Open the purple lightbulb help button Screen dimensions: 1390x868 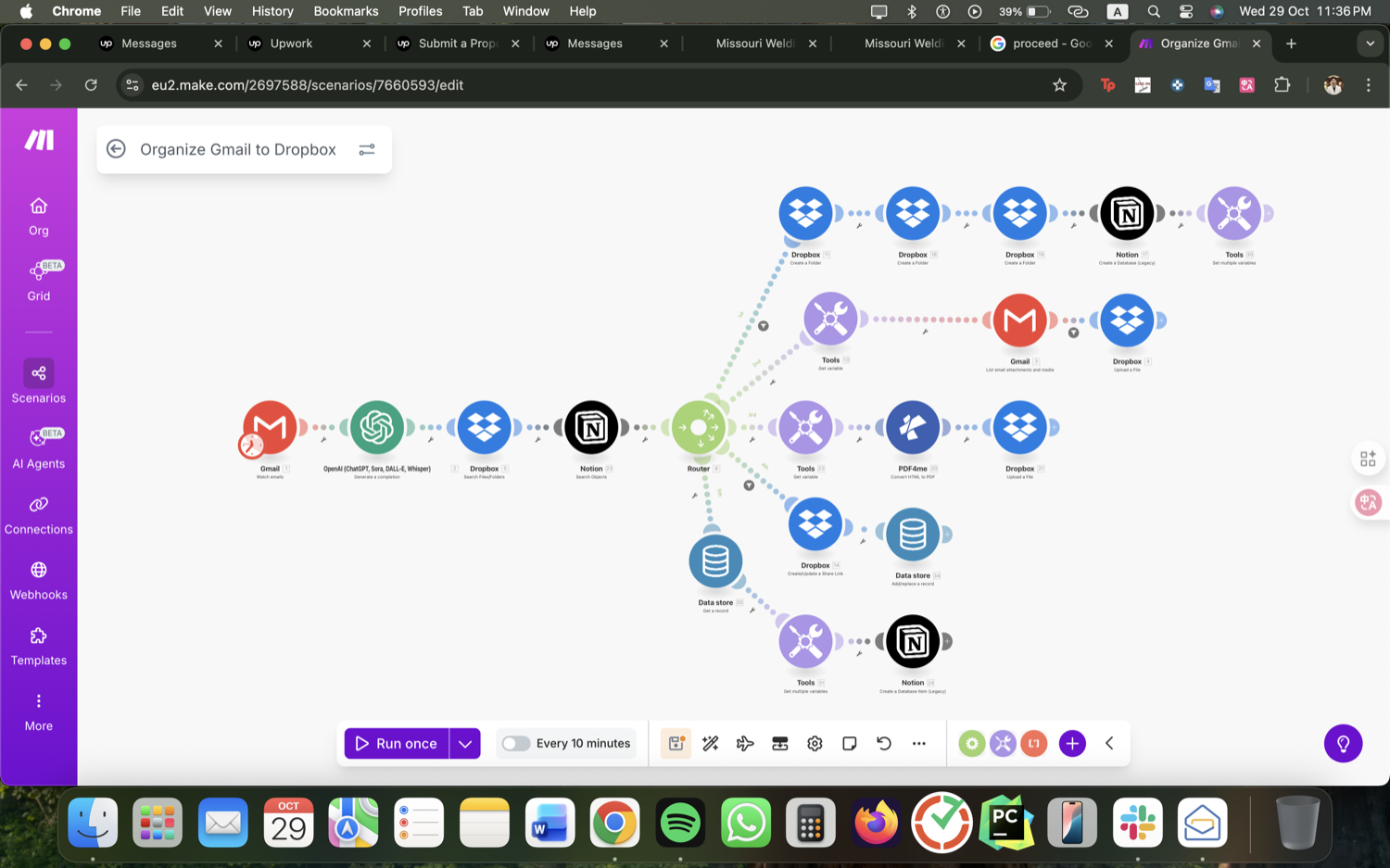click(1343, 743)
